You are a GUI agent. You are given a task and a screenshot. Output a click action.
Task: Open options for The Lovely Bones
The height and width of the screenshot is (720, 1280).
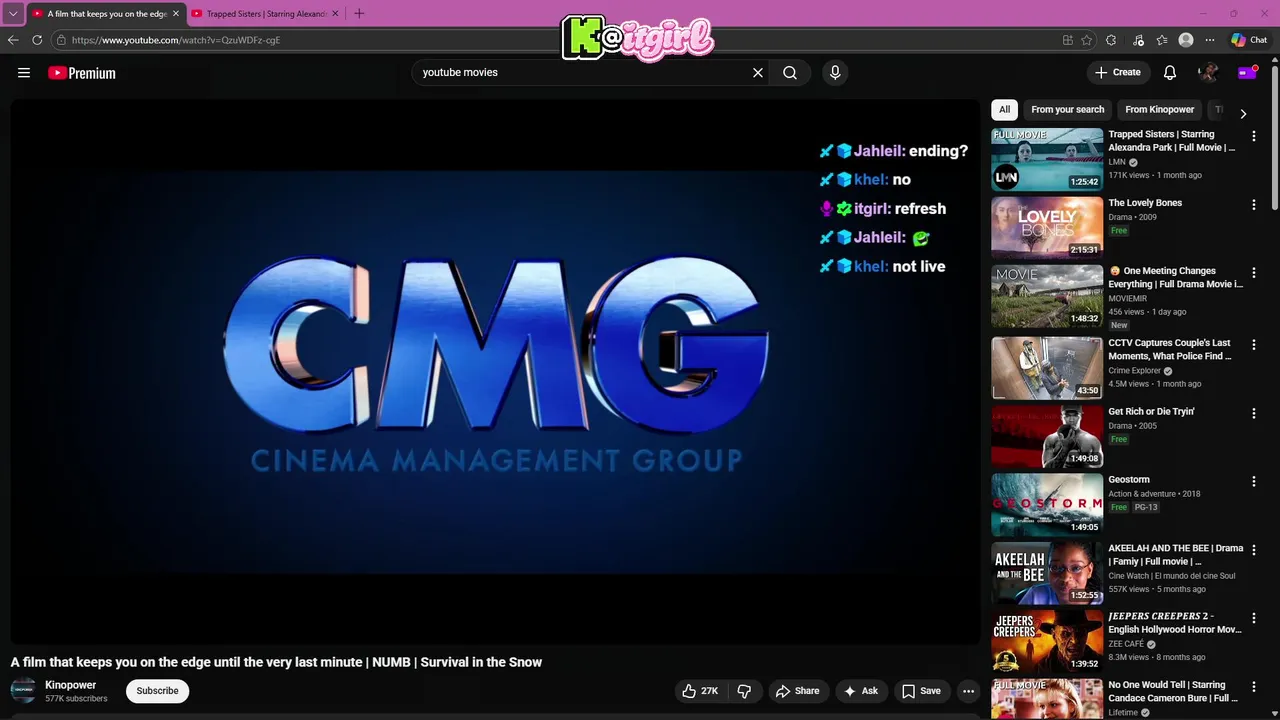1254,204
